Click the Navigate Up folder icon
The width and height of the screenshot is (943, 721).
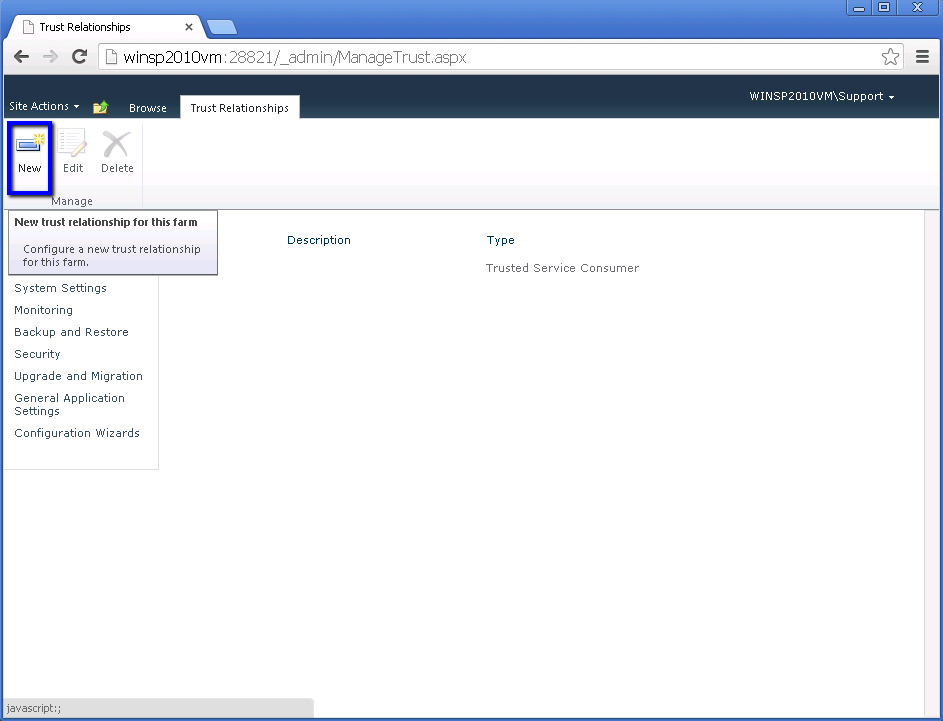coord(100,107)
